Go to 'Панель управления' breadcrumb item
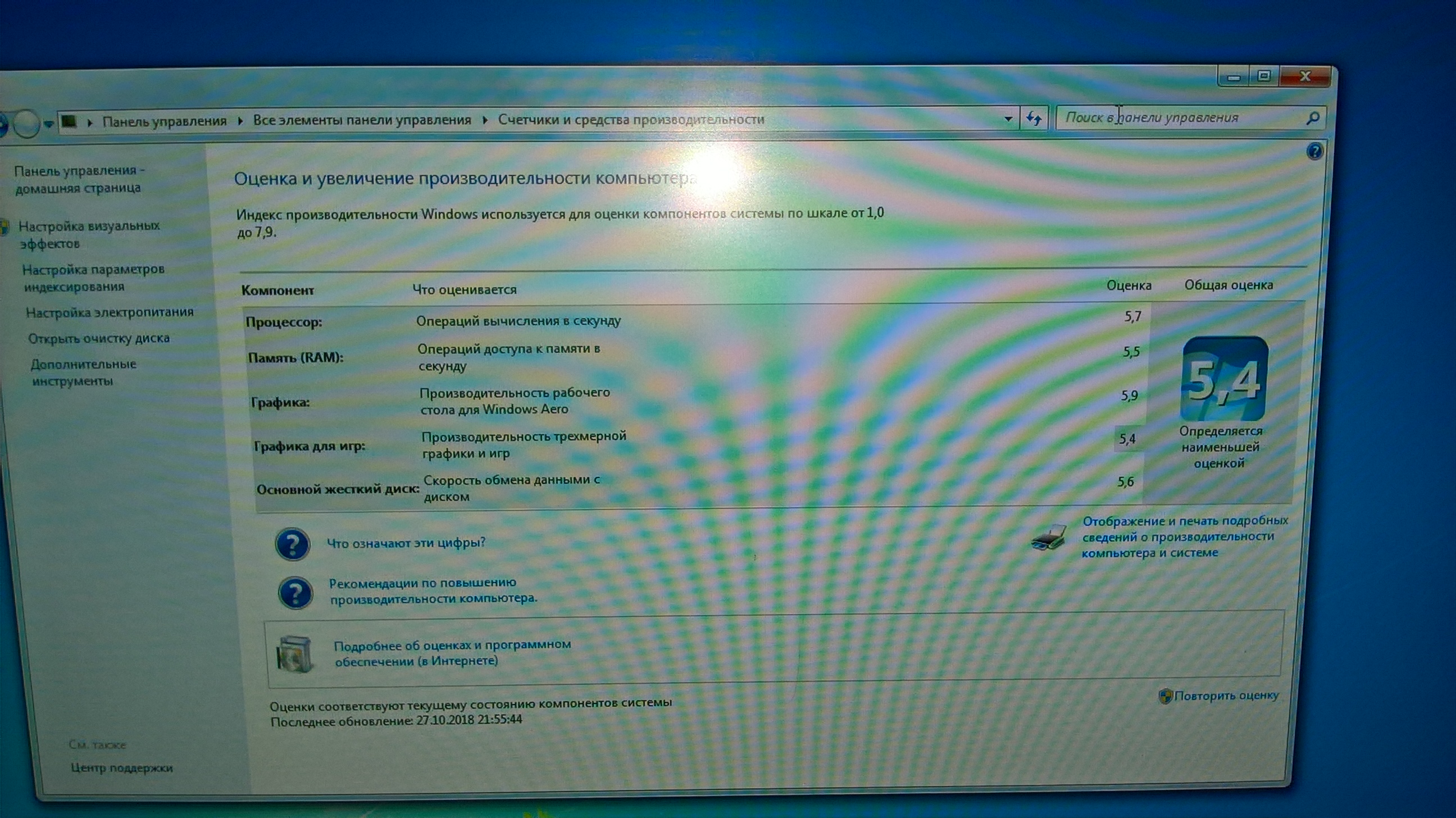Viewport: 1456px width, 818px height. coord(164,121)
